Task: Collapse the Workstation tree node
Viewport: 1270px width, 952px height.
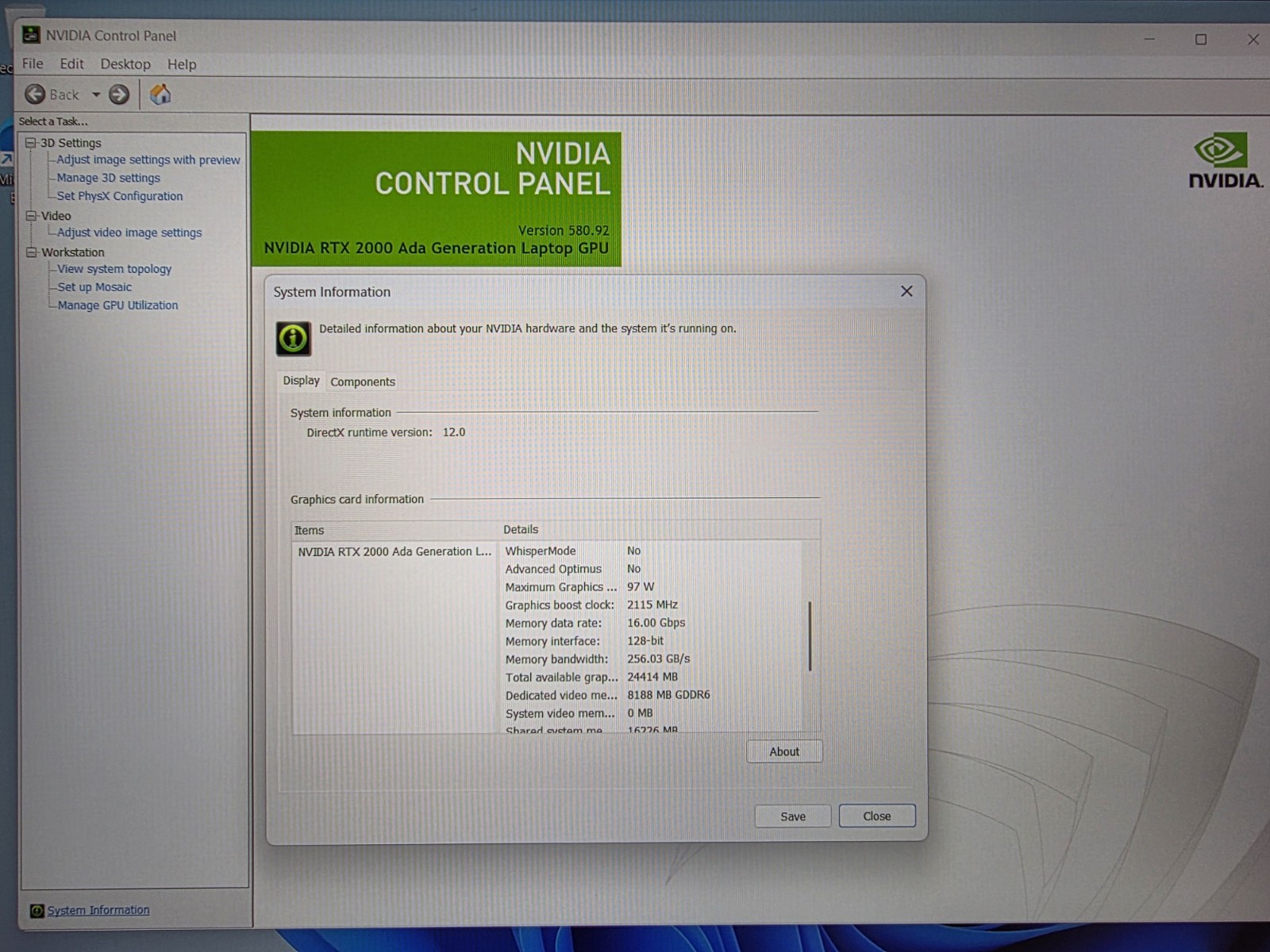Action: pos(32,252)
